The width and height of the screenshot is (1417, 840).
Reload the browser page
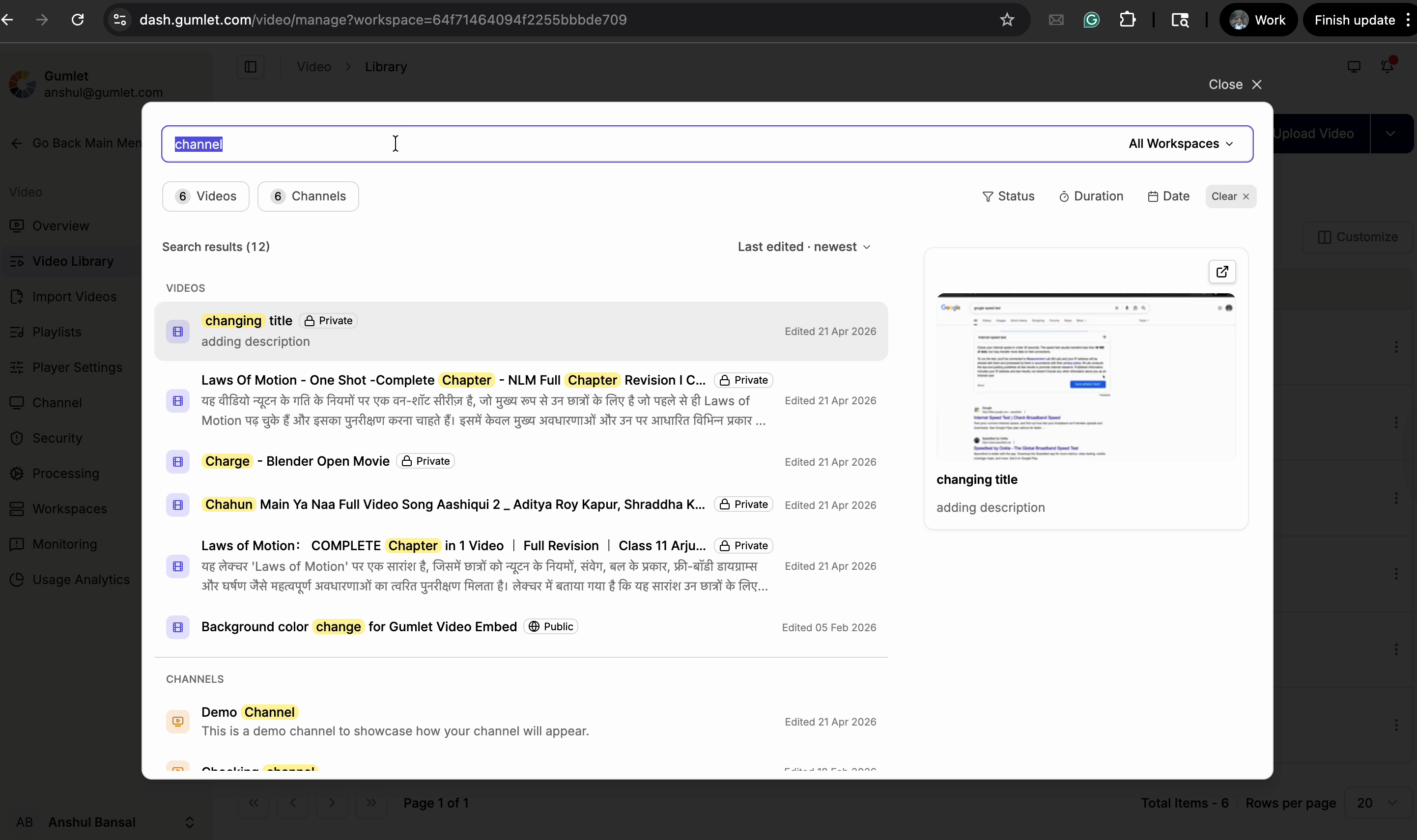pos(78,20)
